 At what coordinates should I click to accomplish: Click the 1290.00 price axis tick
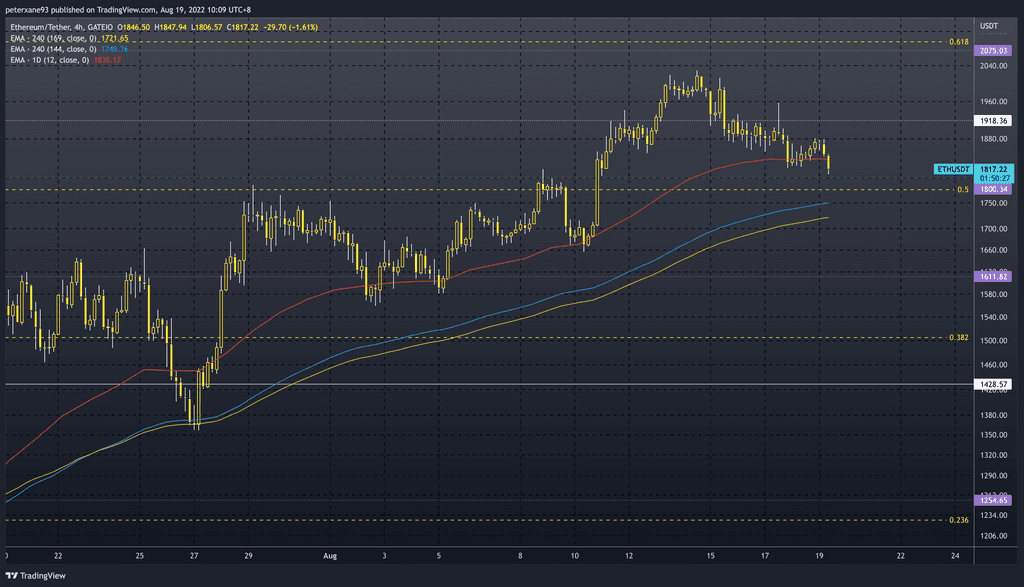coord(994,476)
